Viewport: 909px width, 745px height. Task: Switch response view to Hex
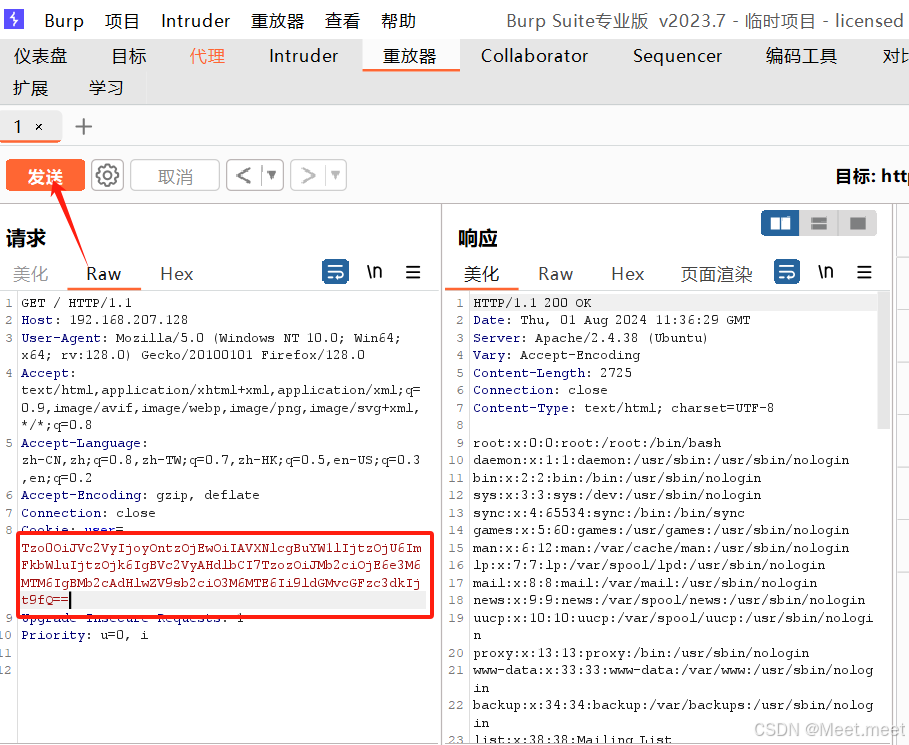pos(628,274)
